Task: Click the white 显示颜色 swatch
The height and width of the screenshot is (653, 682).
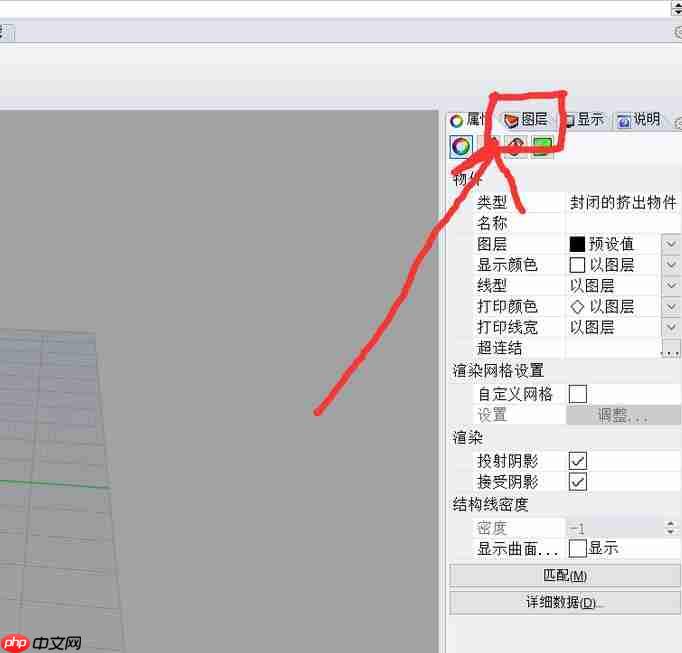Action: [577, 265]
